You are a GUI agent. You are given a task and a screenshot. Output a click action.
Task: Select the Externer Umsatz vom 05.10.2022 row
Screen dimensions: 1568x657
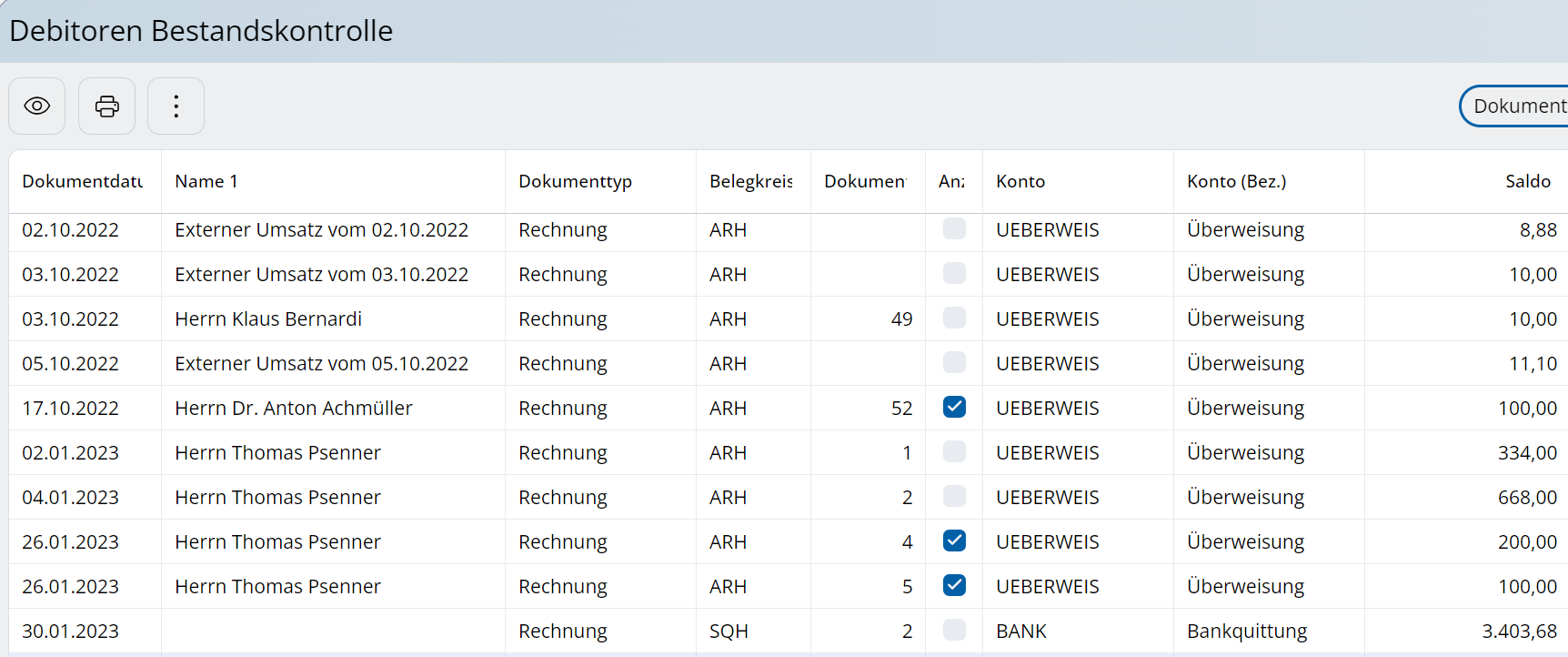pyautogui.click(x=321, y=364)
